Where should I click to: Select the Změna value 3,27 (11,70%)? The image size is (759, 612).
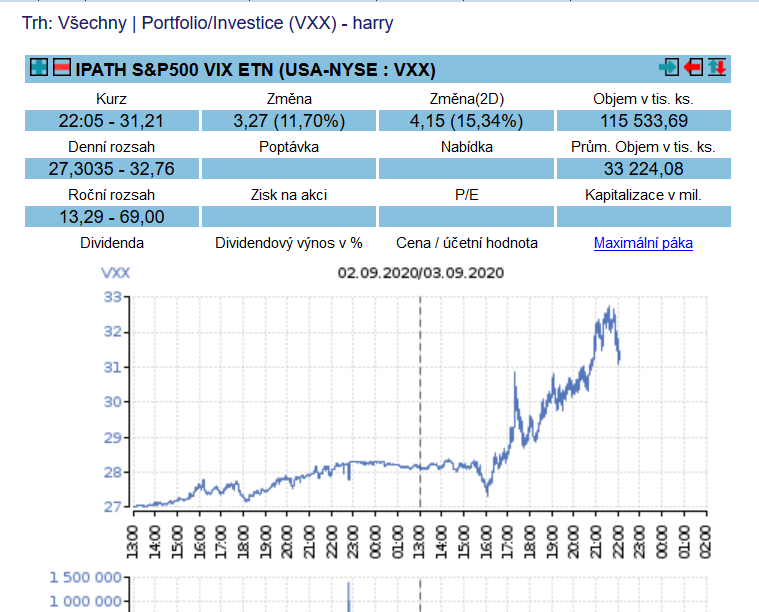click(289, 121)
